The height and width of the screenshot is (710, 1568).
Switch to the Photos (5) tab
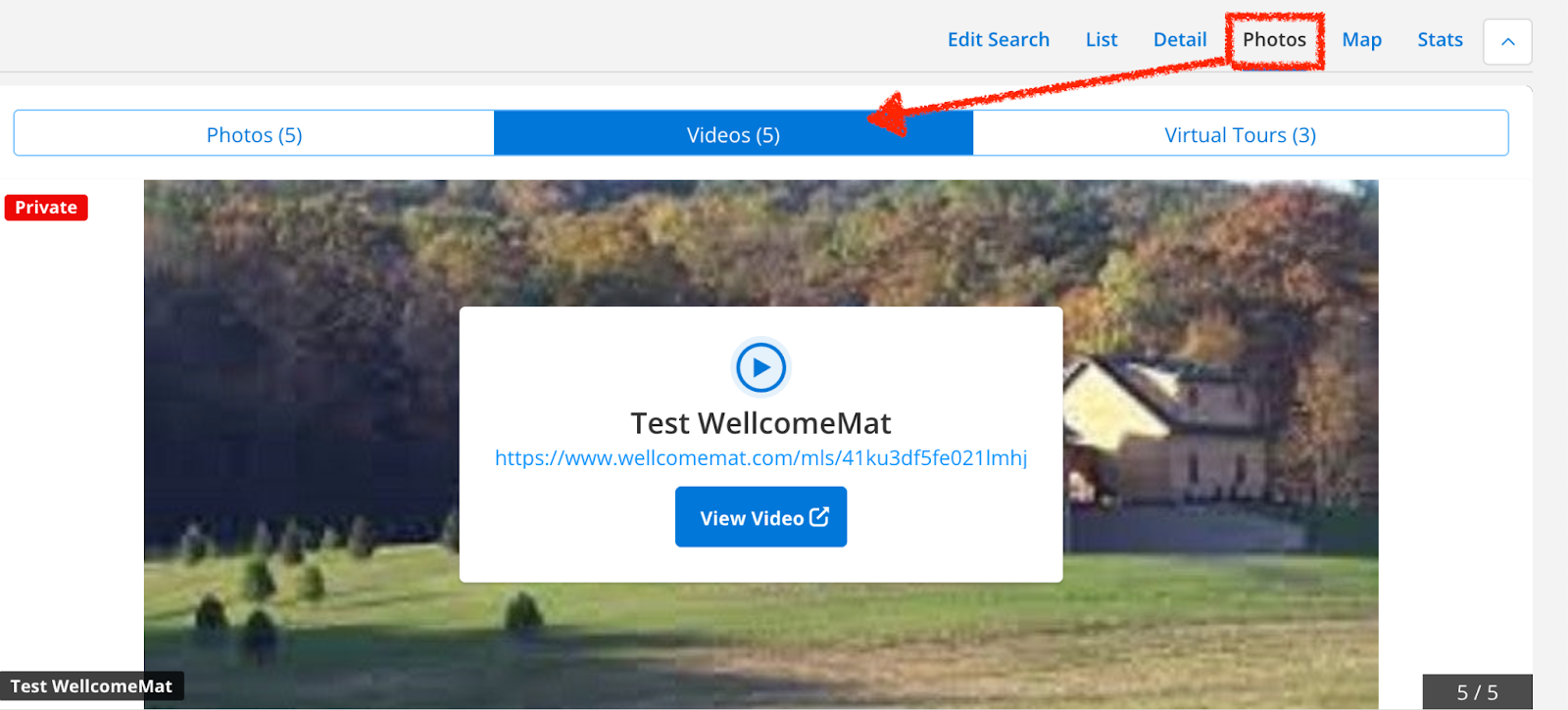(254, 133)
